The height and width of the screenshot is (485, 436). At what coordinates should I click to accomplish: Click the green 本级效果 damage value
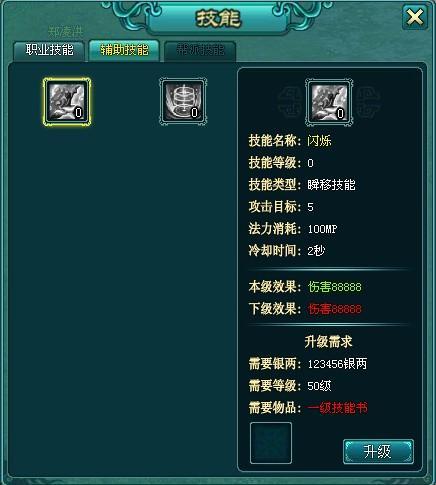tap(335, 287)
